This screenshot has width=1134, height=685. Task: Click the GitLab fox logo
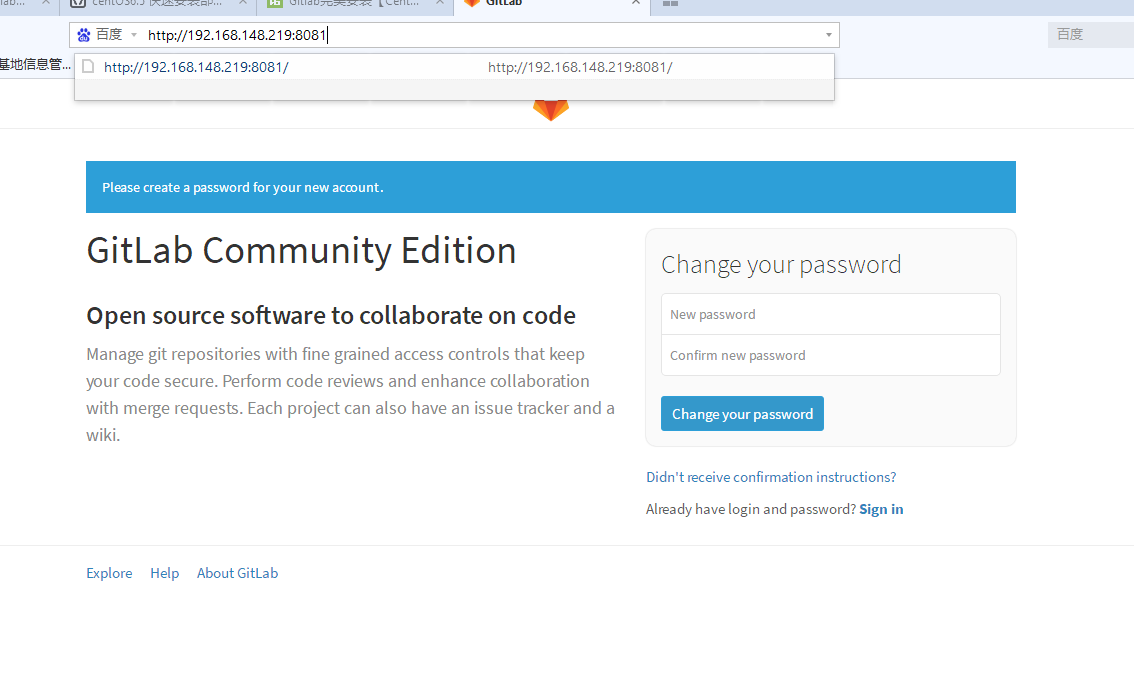[551, 109]
